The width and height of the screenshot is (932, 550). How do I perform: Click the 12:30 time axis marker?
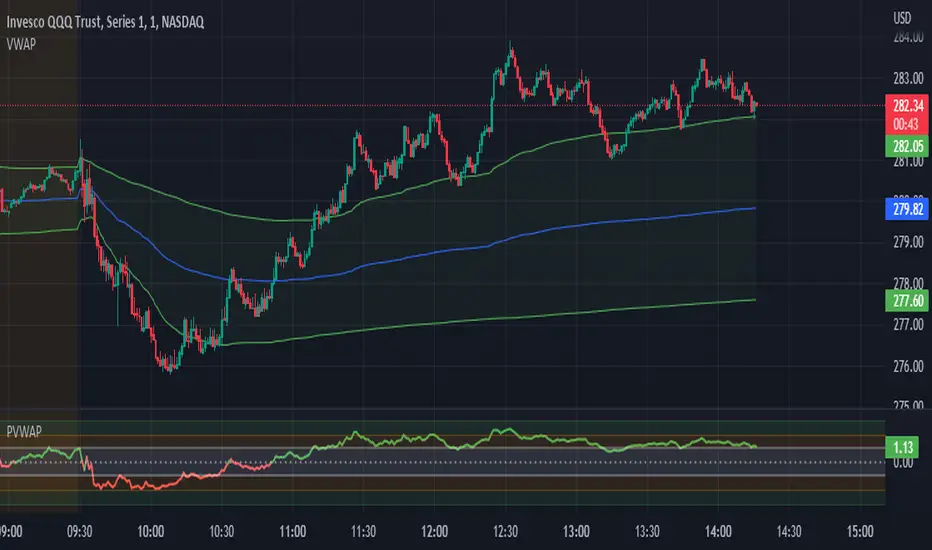click(x=505, y=531)
